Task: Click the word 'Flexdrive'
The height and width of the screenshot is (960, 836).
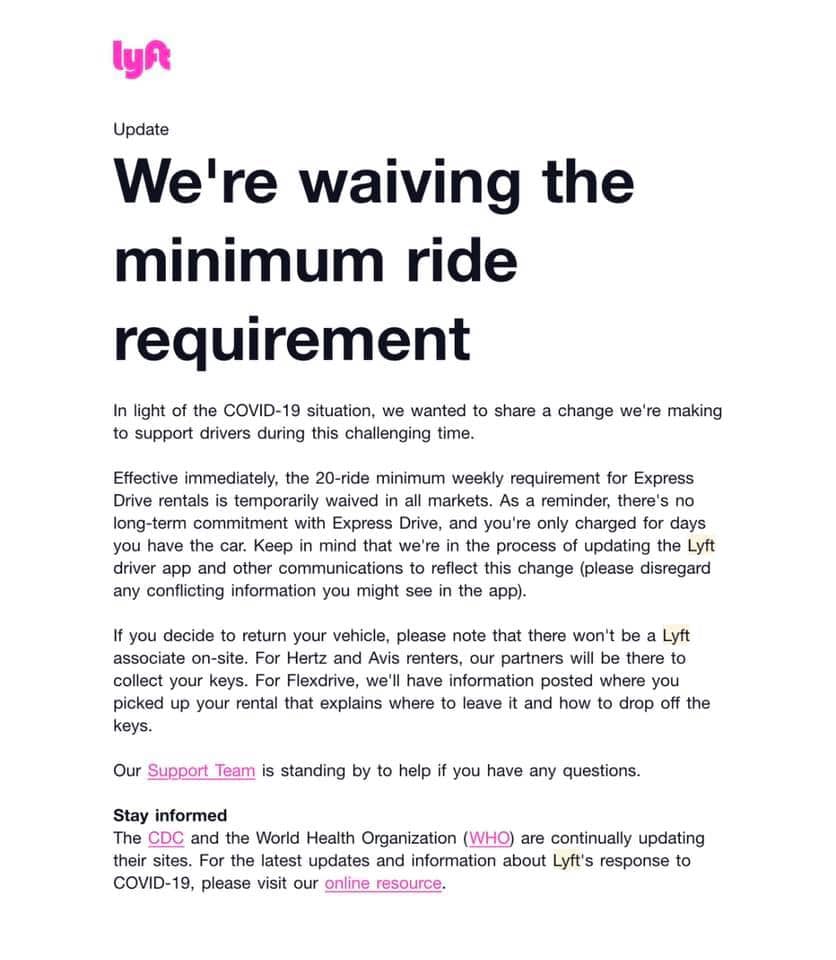Action: pos(325,681)
